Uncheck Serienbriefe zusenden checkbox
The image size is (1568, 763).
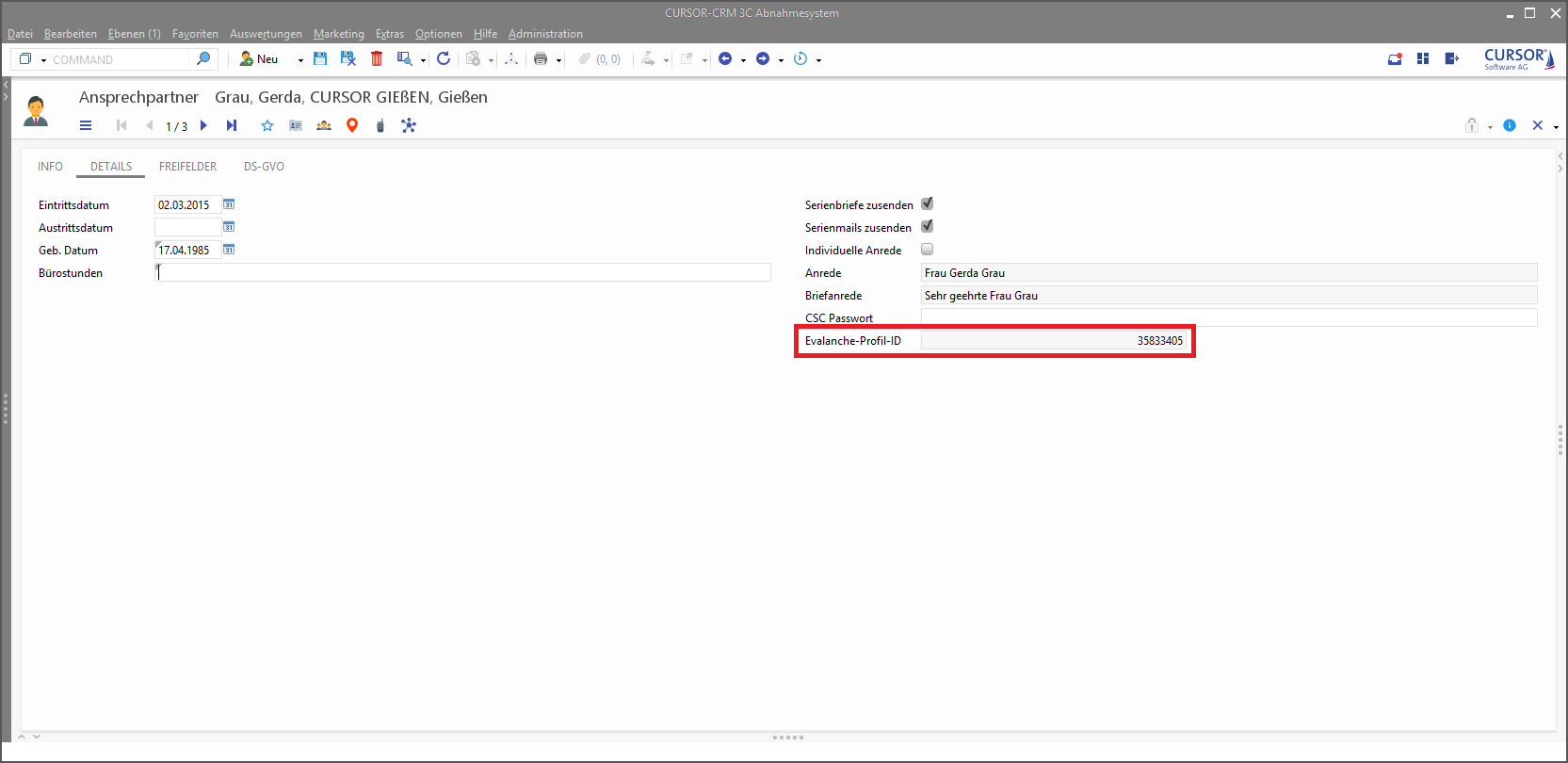click(x=927, y=203)
